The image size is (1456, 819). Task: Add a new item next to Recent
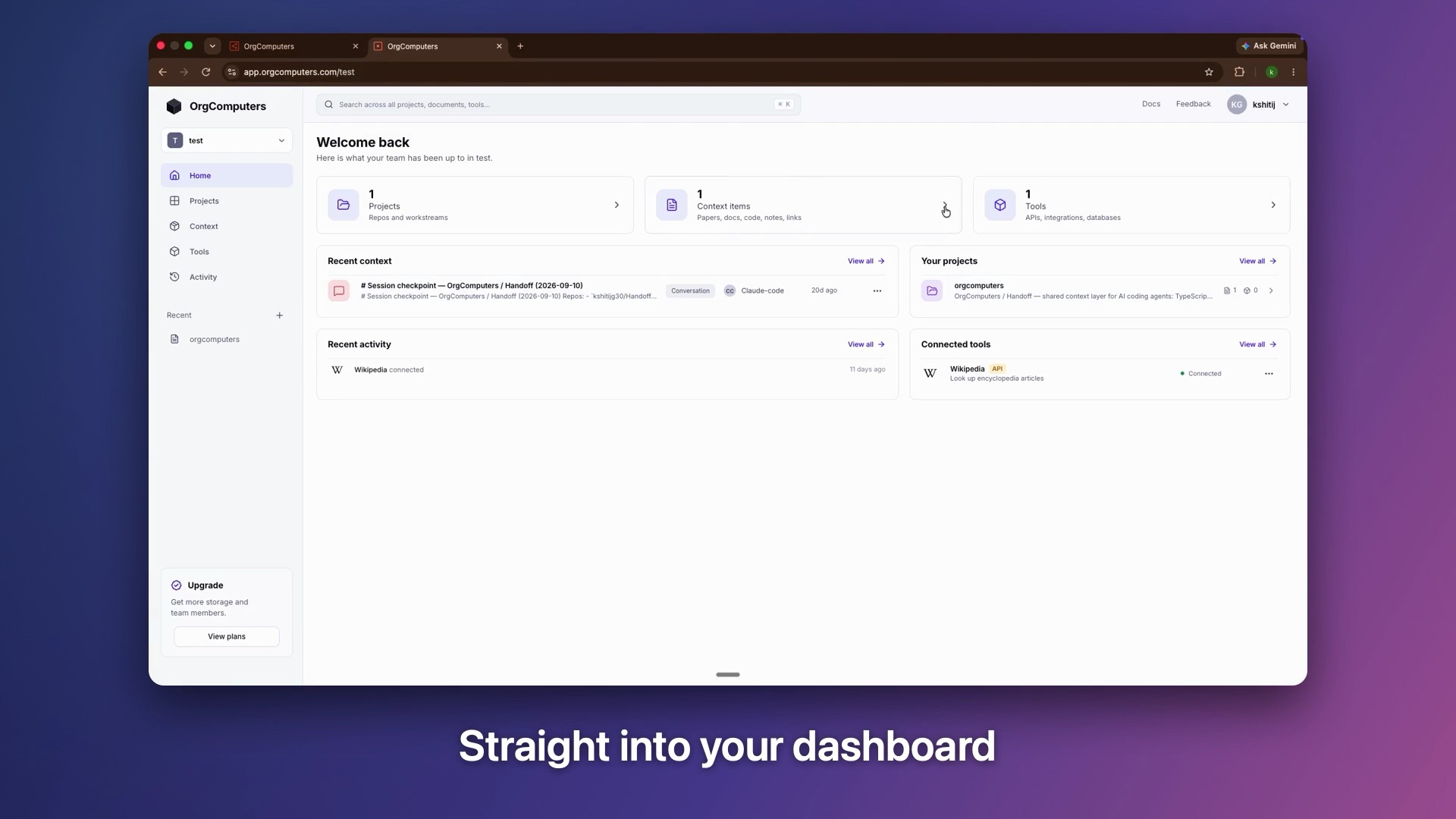pos(279,315)
